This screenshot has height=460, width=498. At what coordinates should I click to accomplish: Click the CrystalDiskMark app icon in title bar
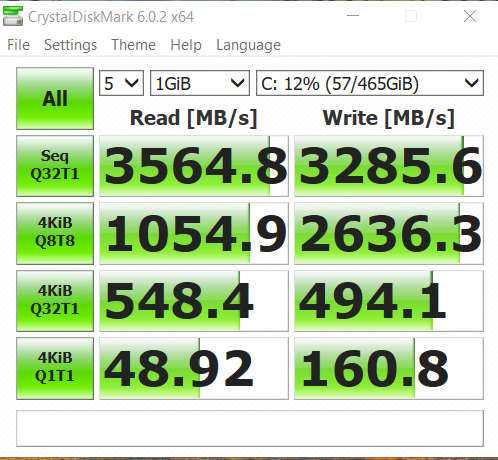13,16
